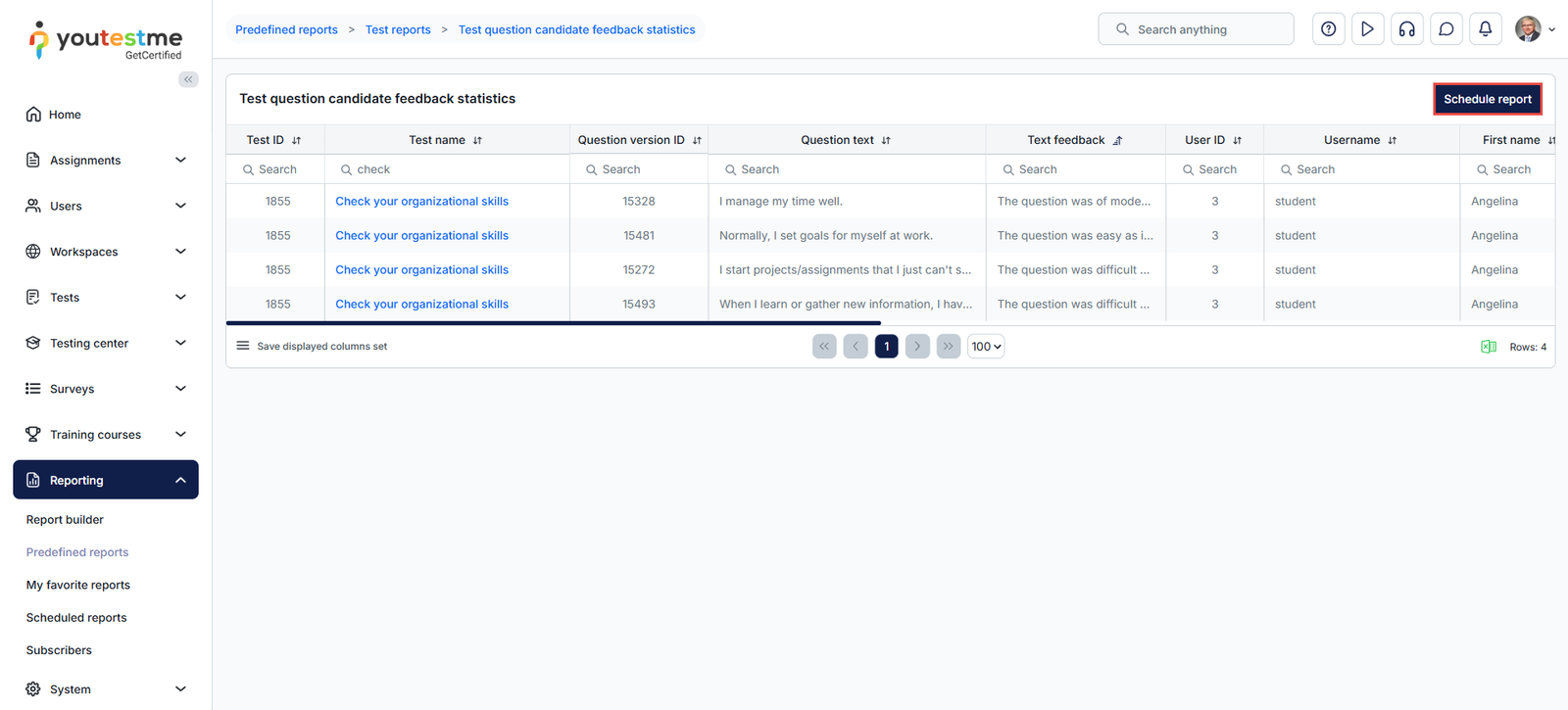Screen dimensions: 1568x710
Task: Open the user profile avatar menu
Action: pyautogui.click(x=1534, y=29)
